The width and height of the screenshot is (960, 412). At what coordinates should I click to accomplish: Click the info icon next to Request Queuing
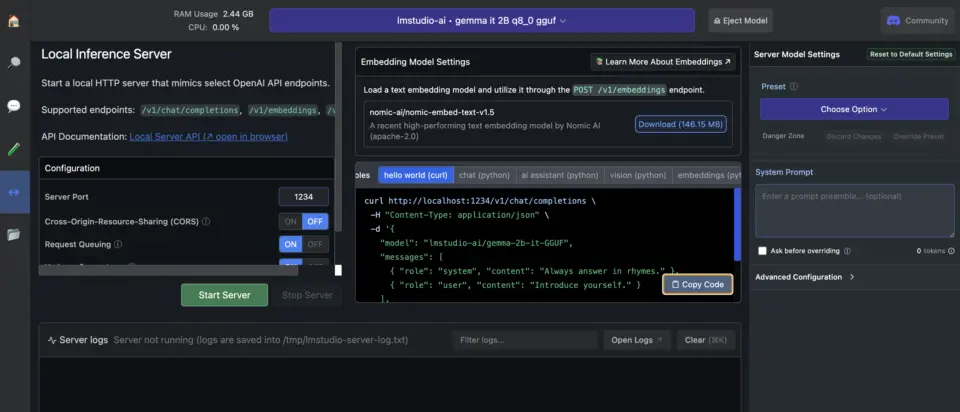click(118, 244)
